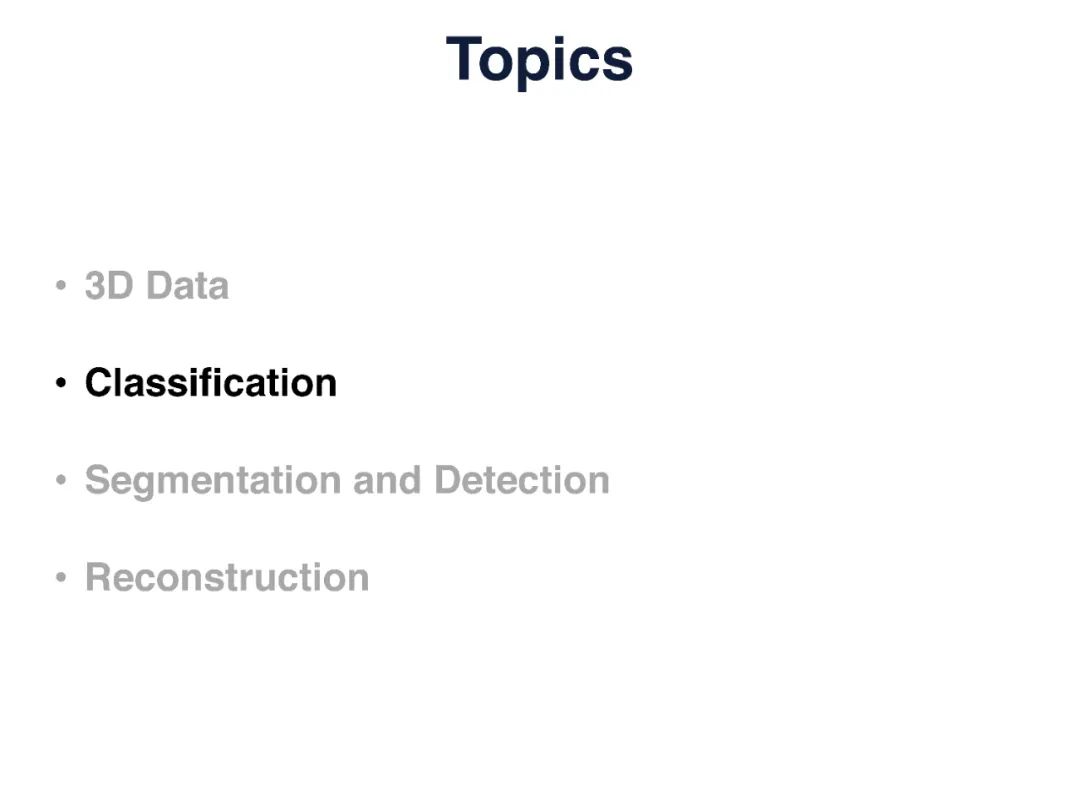This screenshot has height=810, width=1080.
Task: Click the highlighted Classification topic
Action: (211, 383)
